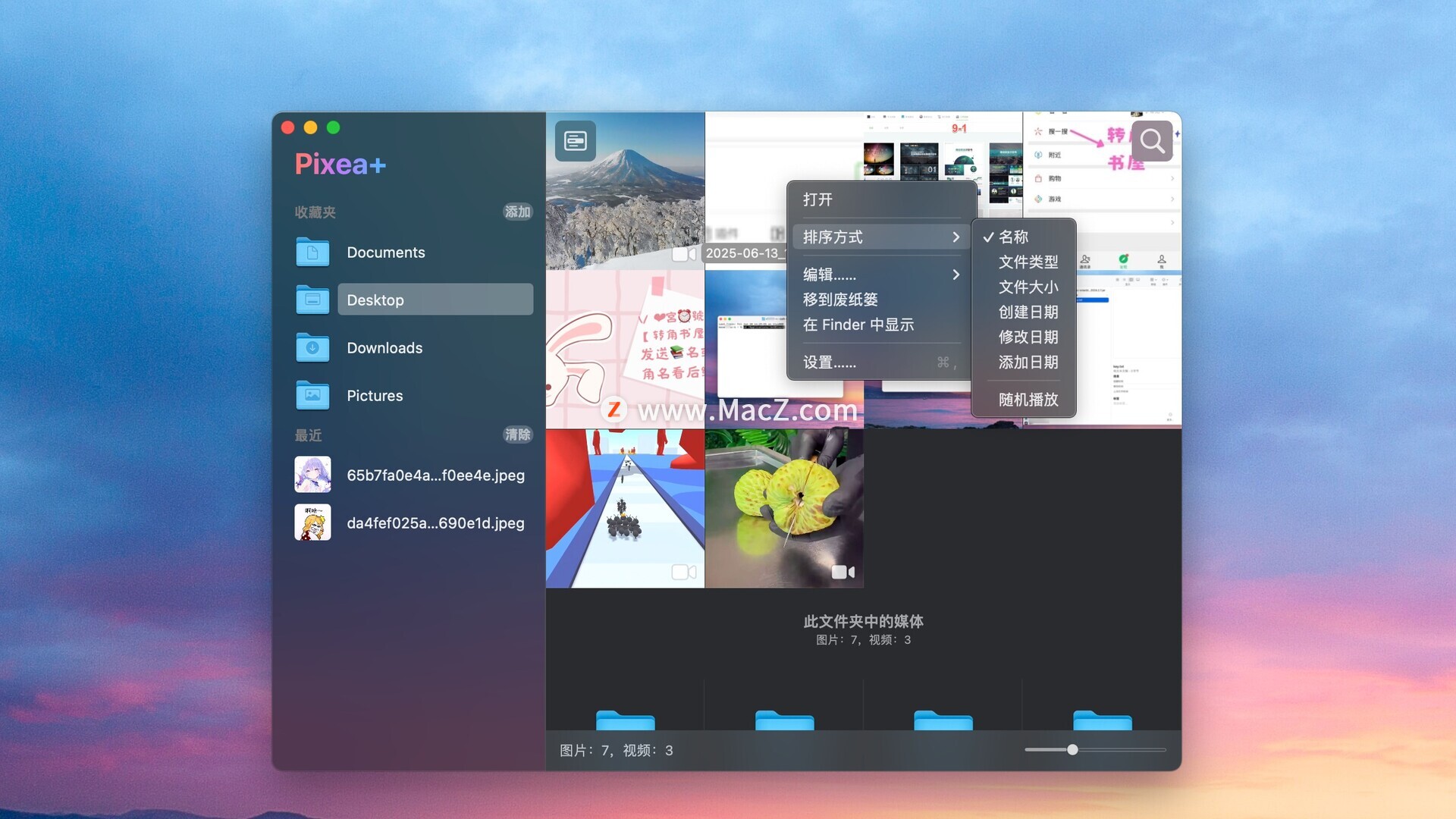
Task: Click the chevron next to 编辑......
Action: (956, 275)
